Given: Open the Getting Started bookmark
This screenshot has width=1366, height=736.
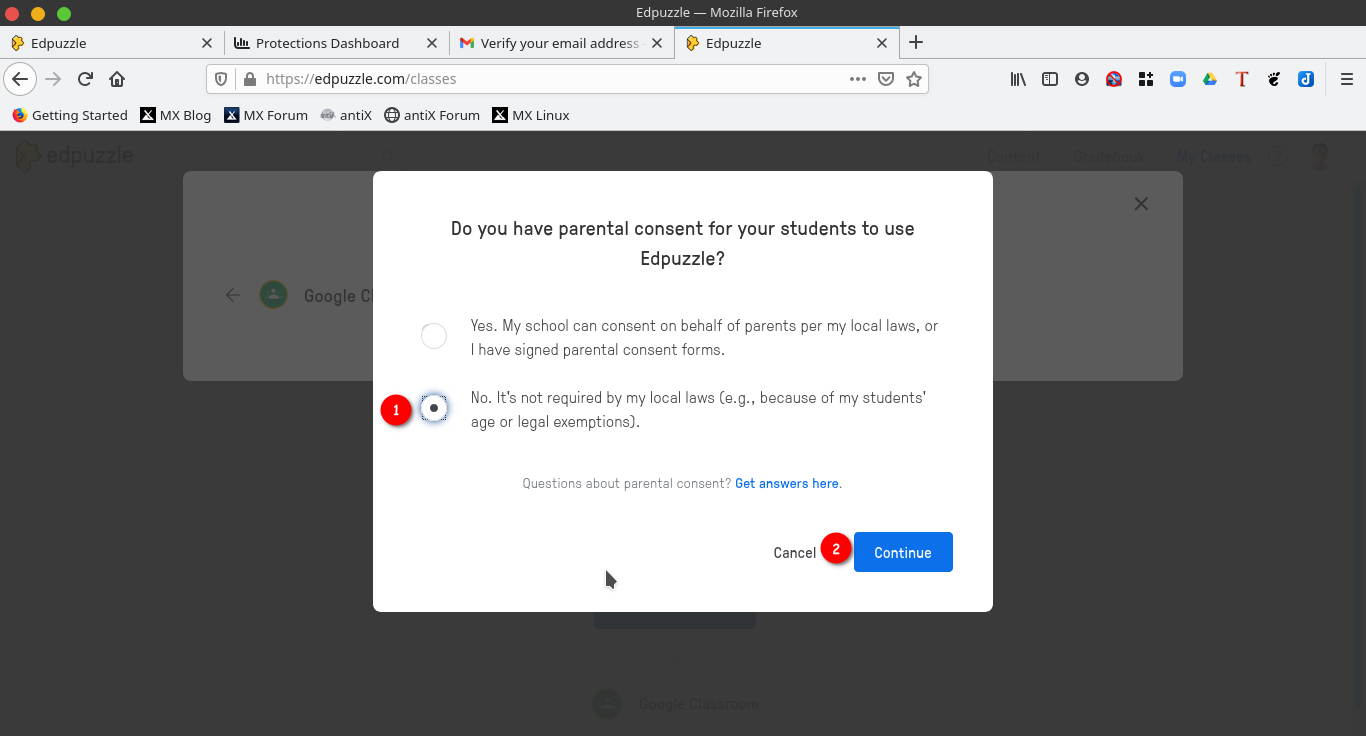Looking at the screenshot, I should click(x=70, y=115).
